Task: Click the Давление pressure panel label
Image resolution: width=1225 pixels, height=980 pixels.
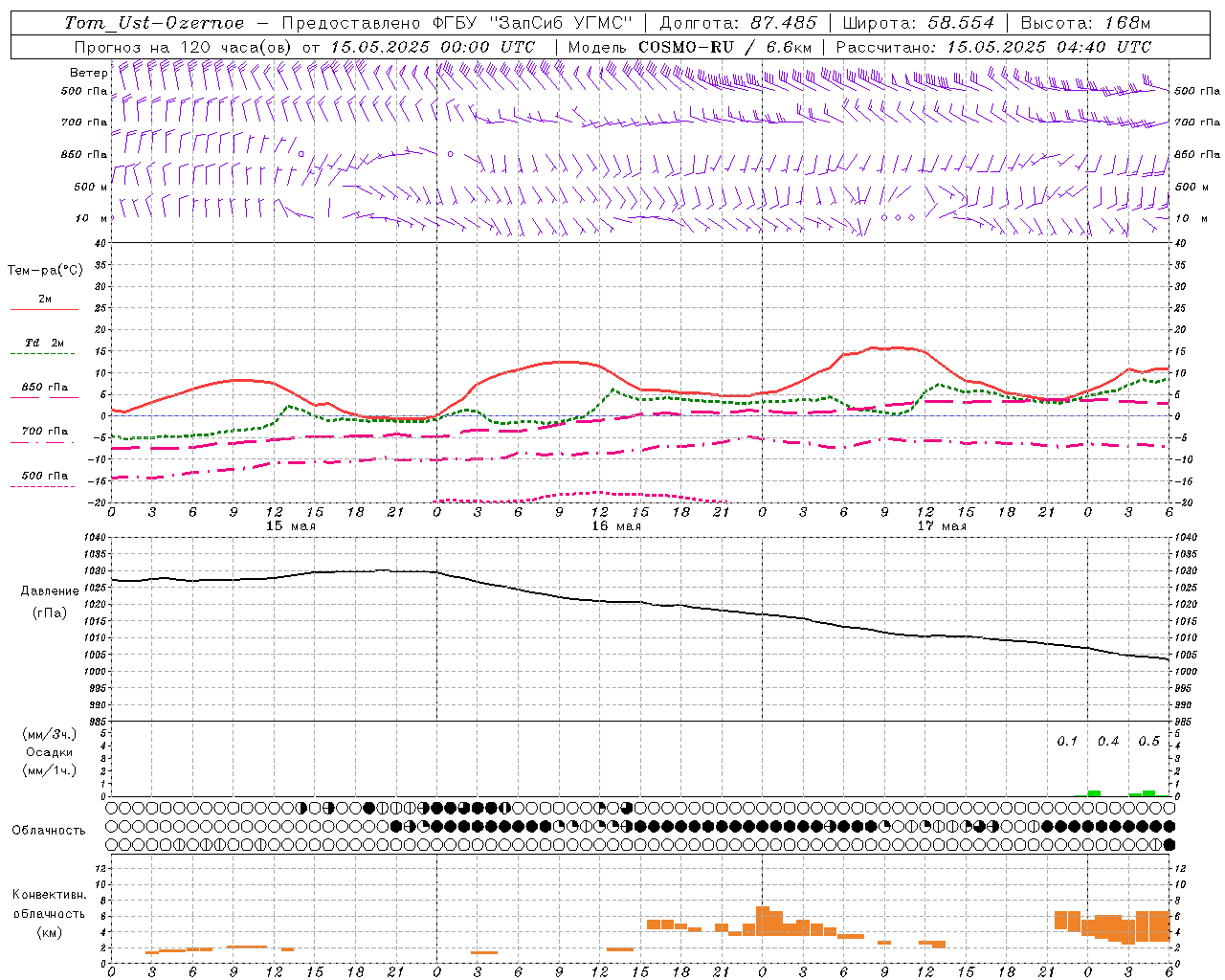Action: pyautogui.click(x=50, y=591)
